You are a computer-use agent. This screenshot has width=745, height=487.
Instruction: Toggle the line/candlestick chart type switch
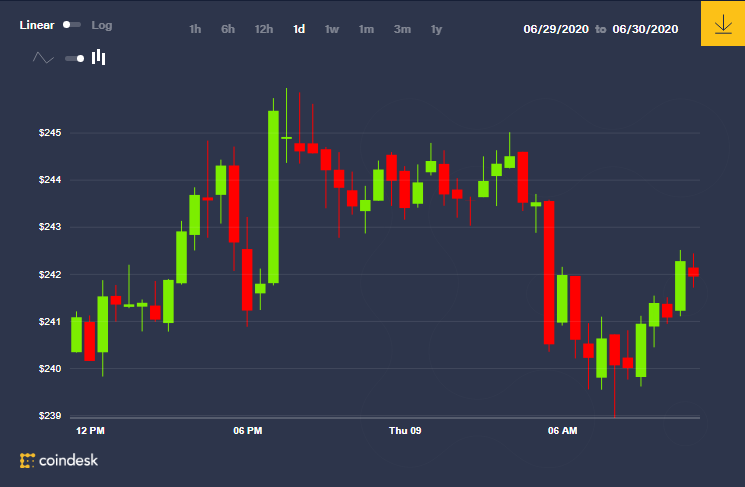pyautogui.click(x=75, y=58)
